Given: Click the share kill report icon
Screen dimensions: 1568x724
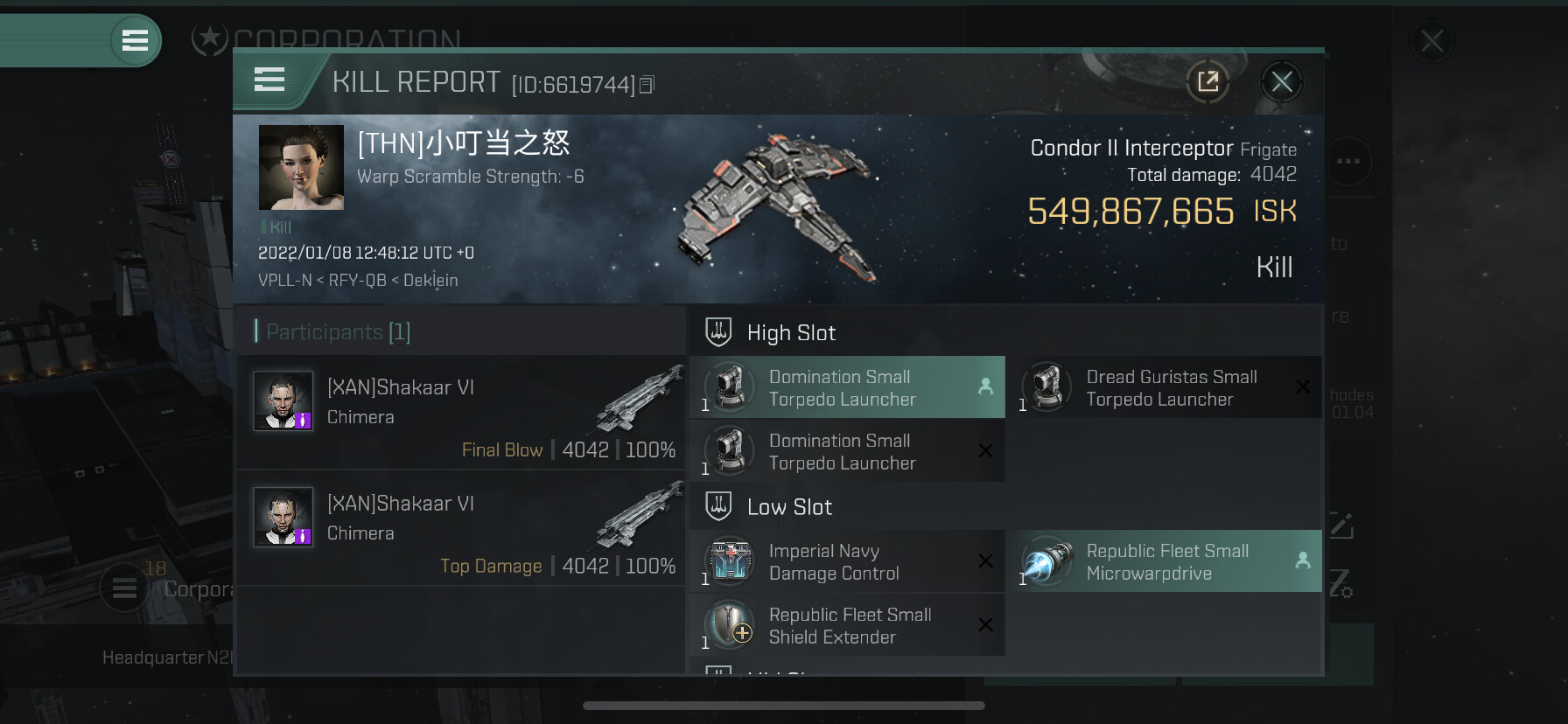Looking at the screenshot, I should [1208, 82].
